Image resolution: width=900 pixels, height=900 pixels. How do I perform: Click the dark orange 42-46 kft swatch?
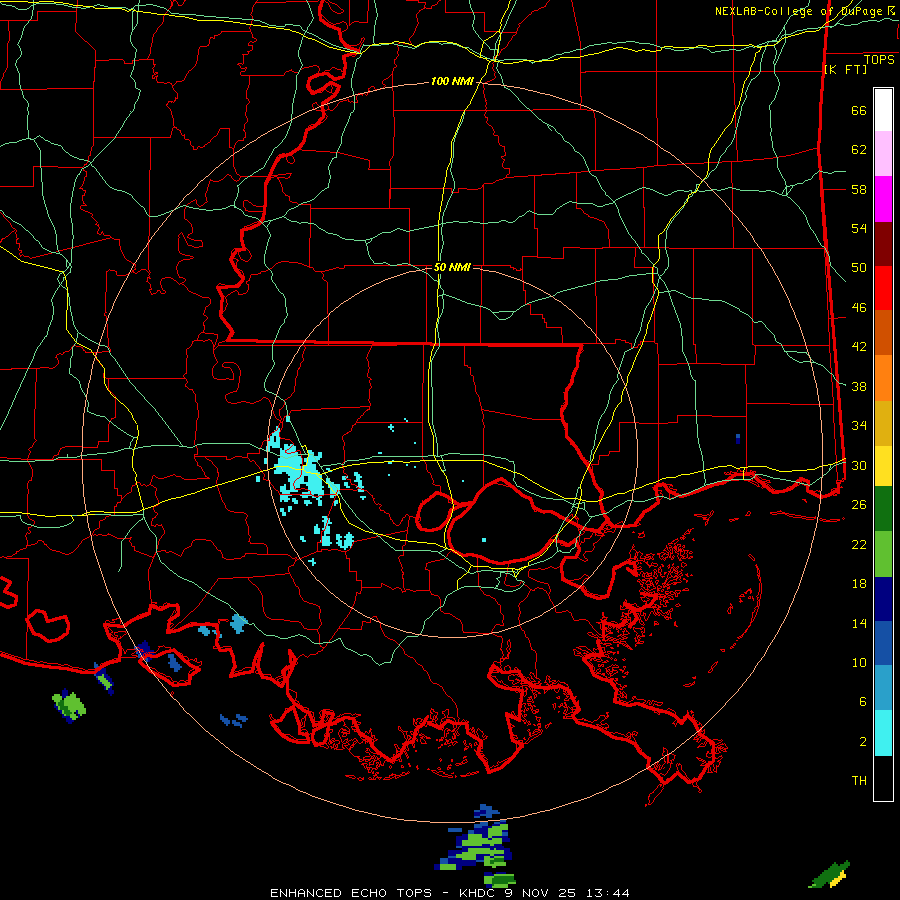click(883, 333)
